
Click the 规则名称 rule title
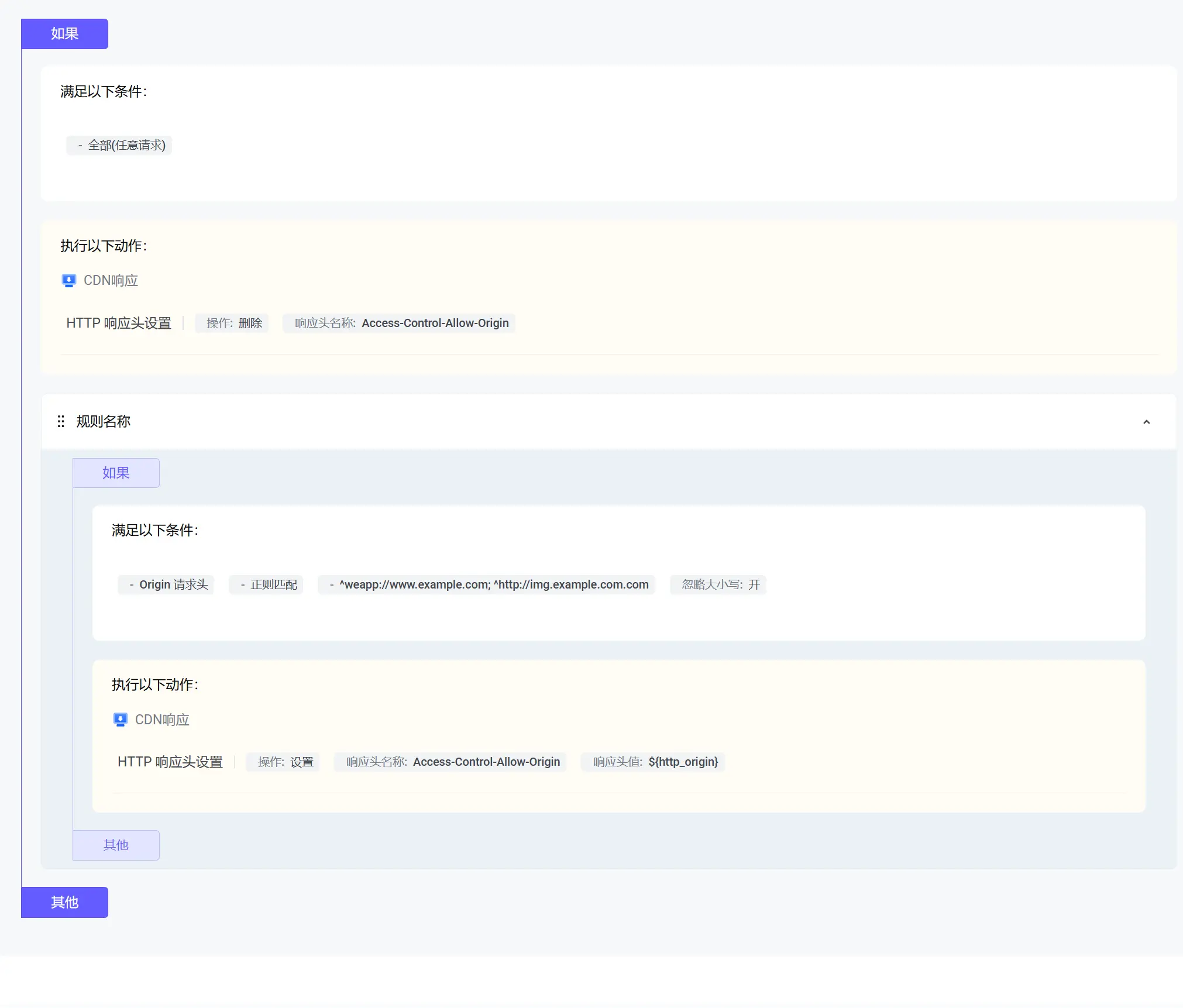[103, 421]
